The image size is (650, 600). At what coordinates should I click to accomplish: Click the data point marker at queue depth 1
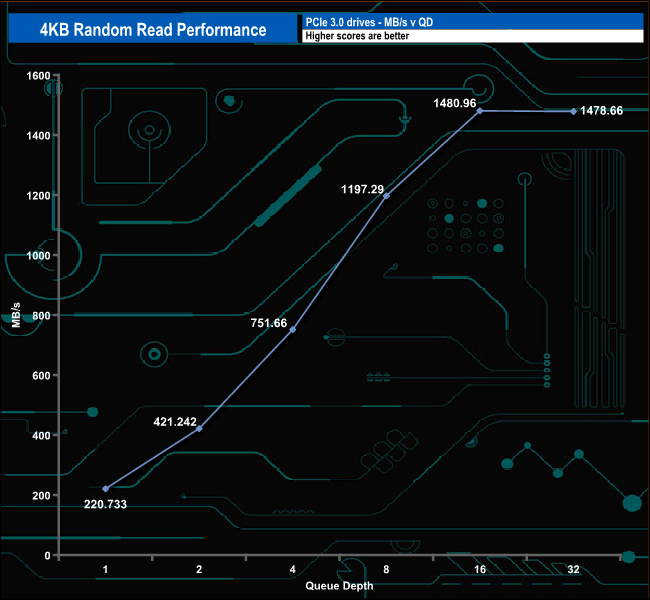(106, 488)
